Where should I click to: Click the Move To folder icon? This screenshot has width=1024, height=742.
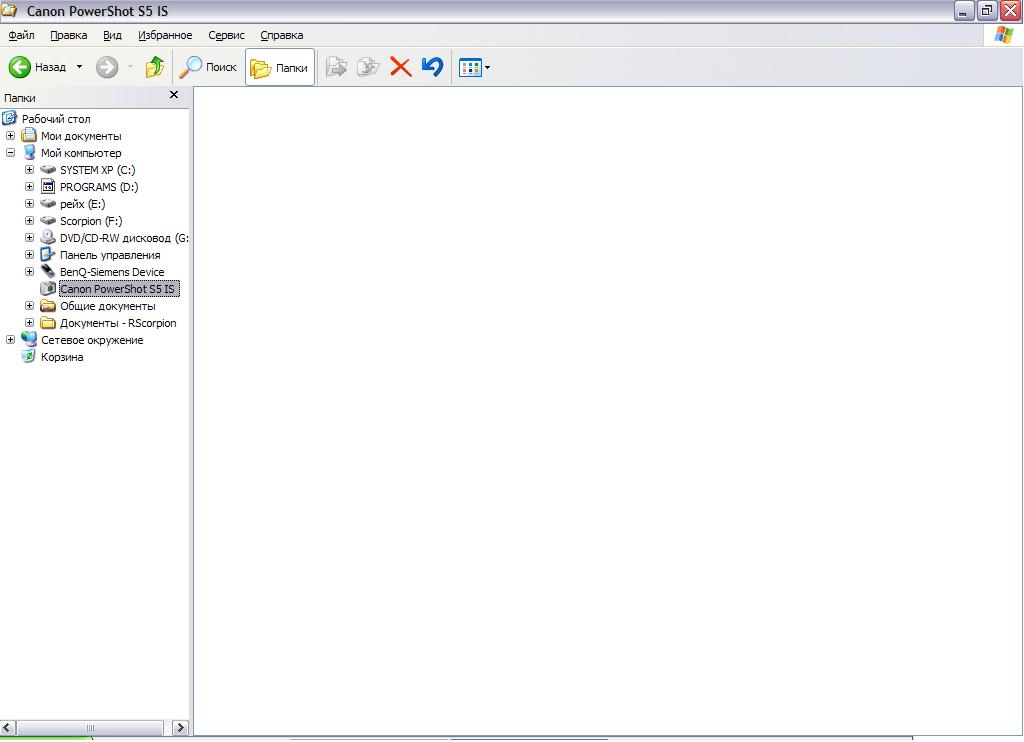(336, 67)
